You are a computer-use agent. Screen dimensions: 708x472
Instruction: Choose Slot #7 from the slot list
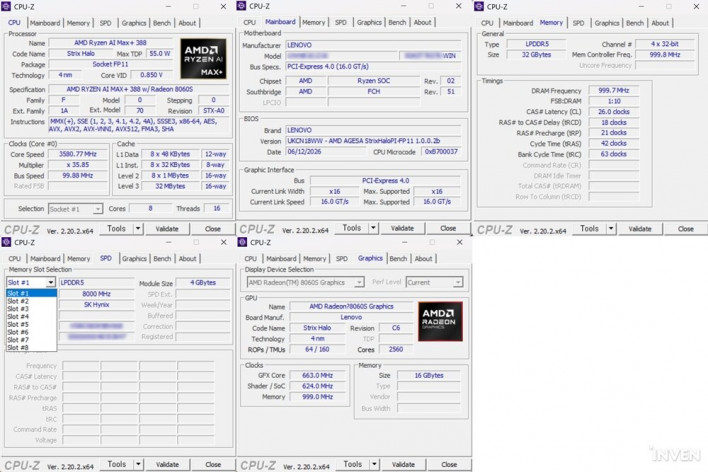coord(31,340)
